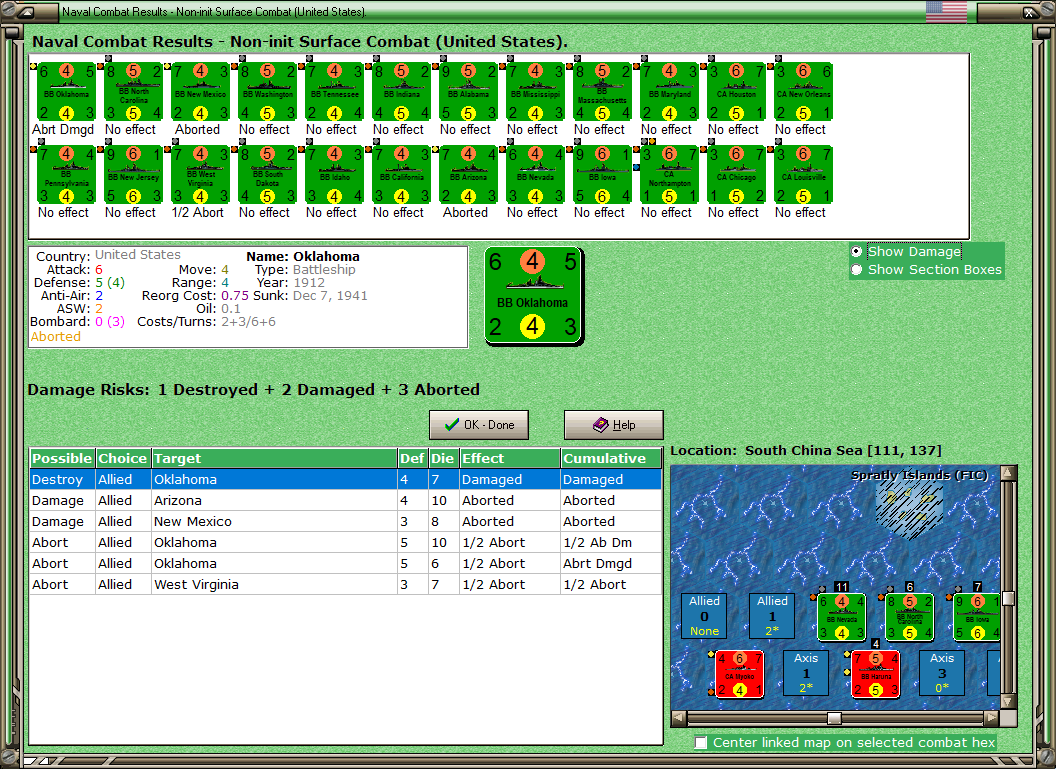Viewport: 1056px width, 769px height.
Task: Select the BB Mississippi unit counter
Action: click(x=535, y=92)
